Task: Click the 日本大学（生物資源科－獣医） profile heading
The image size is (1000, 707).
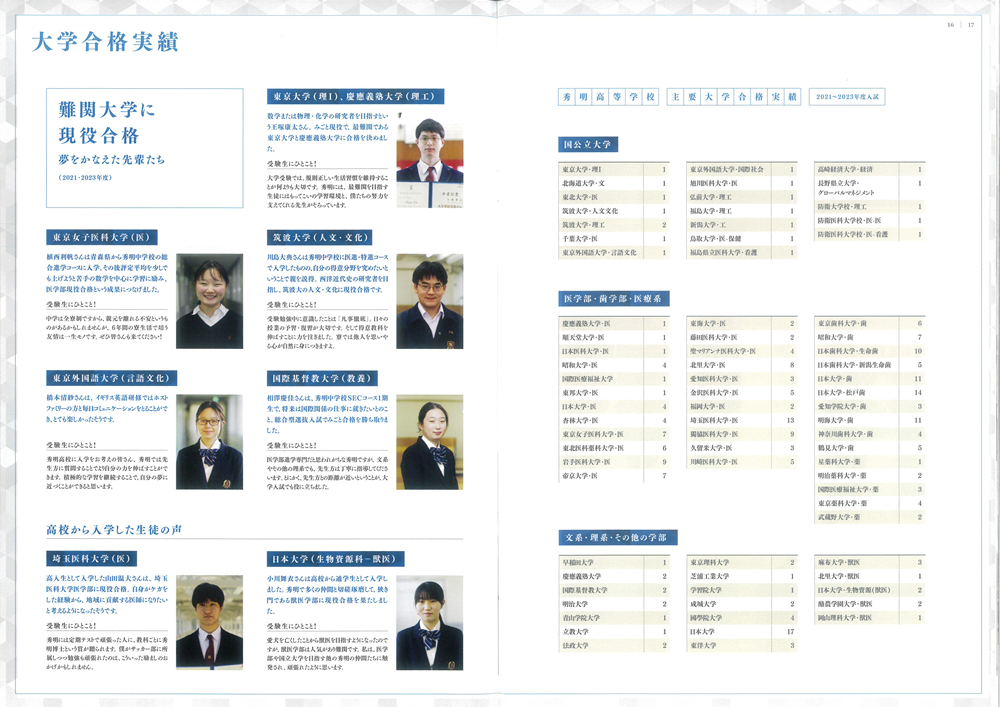Action: tap(335, 558)
